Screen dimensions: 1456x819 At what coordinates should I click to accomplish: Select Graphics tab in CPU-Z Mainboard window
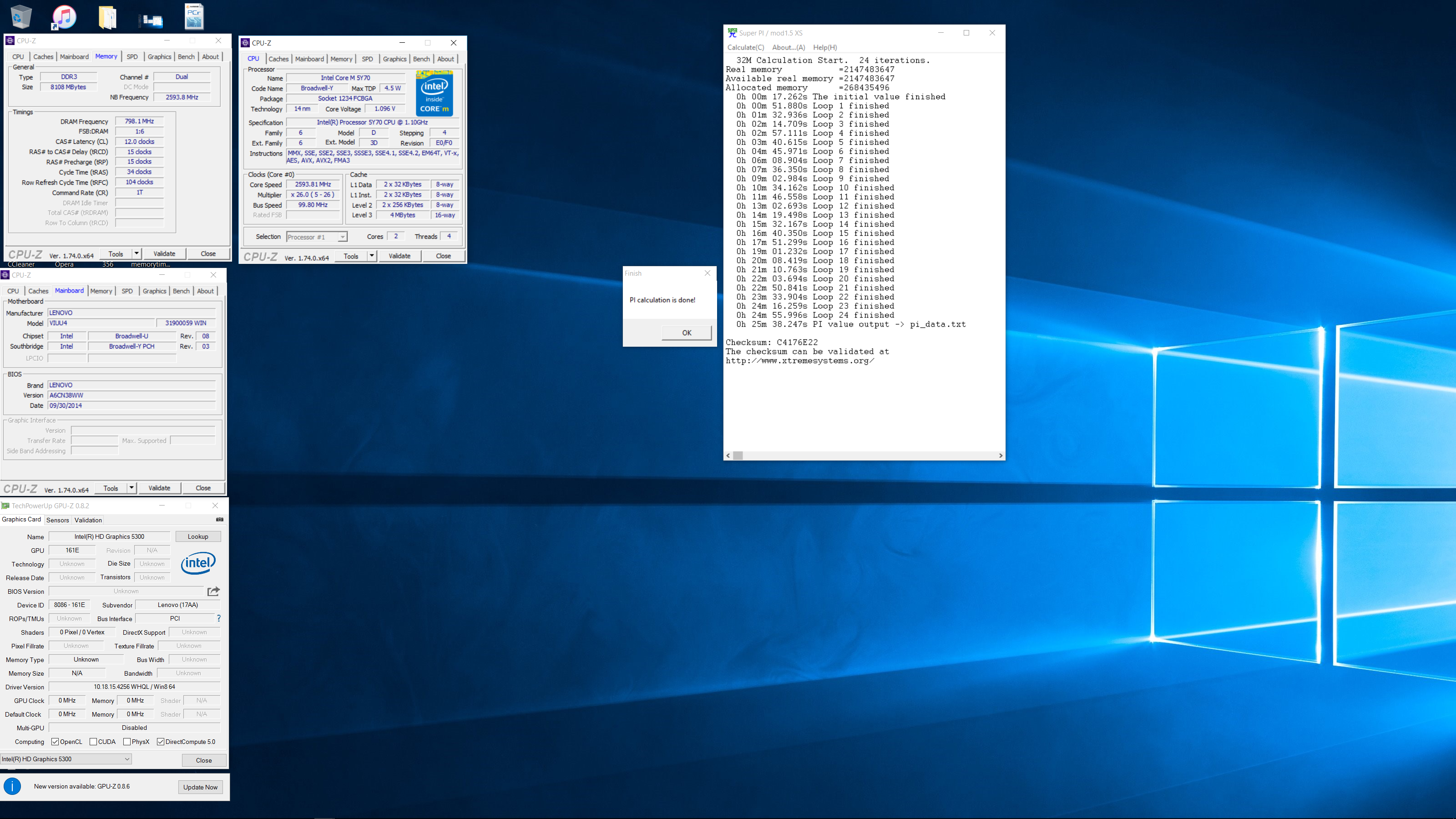point(154,291)
